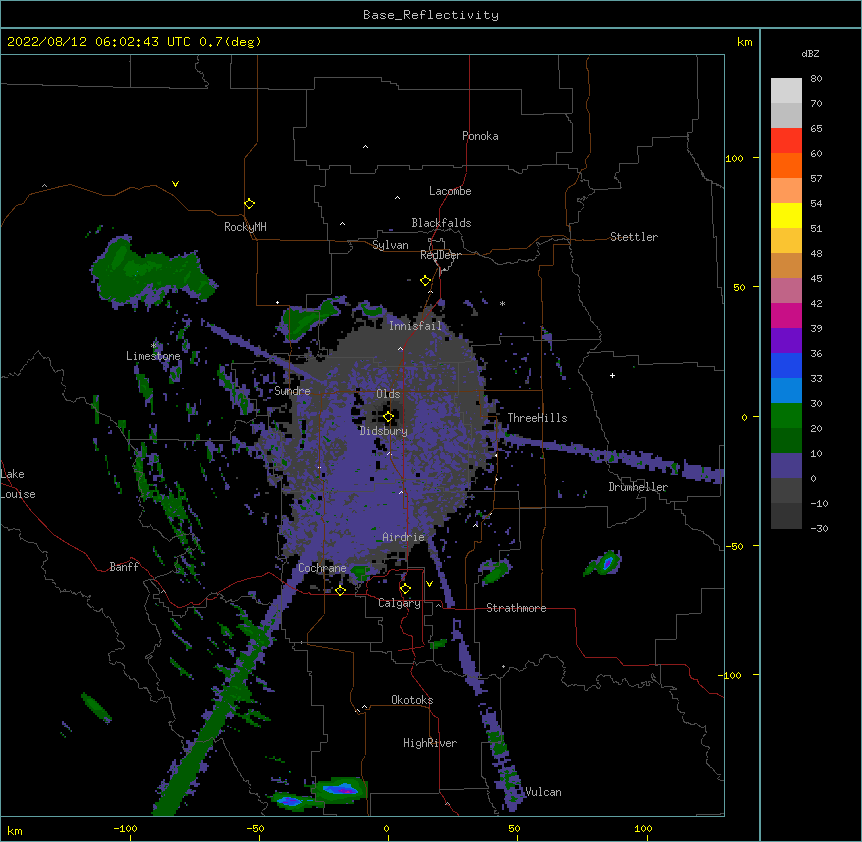Click the RockyMH label
Image resolution: width=862 pixels, height=842 pixels.
pyautogui.click(x=245, y=226)
